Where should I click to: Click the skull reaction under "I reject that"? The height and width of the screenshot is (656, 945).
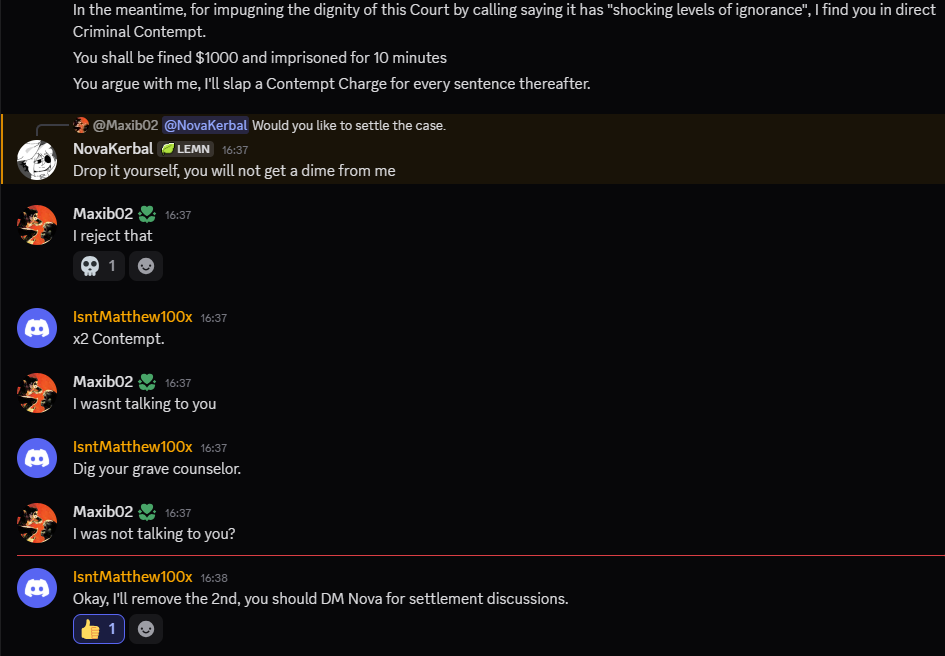[x=98, y=266]
